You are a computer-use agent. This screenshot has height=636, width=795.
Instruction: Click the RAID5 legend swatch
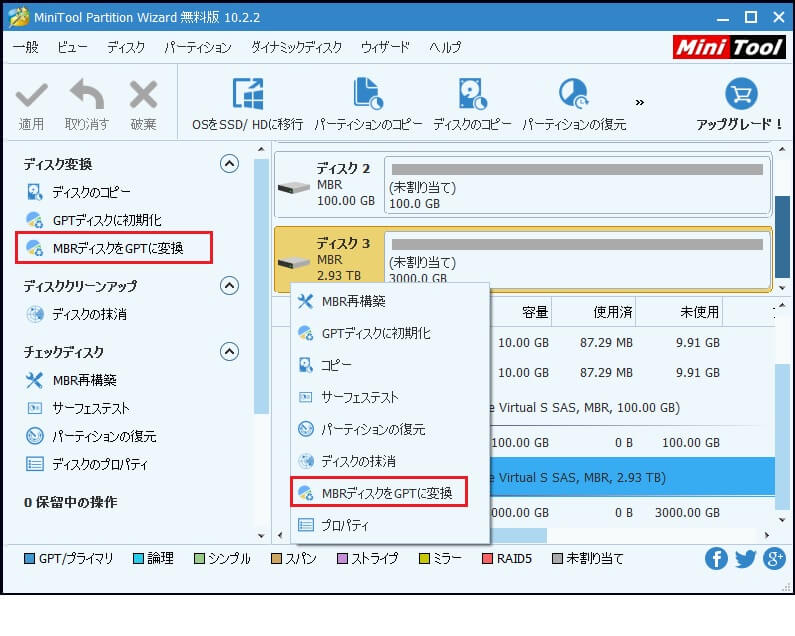click(487, 559)
